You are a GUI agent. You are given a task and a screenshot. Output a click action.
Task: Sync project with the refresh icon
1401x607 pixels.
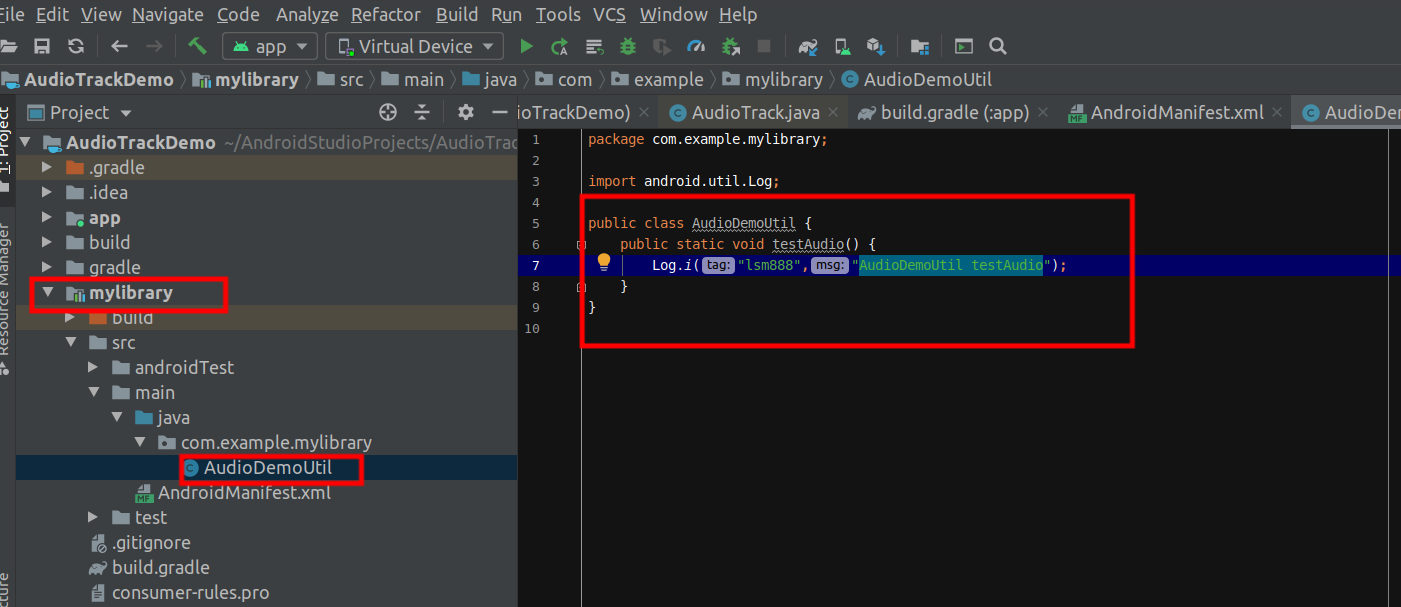pyautogui.click(x=75, y=46)
